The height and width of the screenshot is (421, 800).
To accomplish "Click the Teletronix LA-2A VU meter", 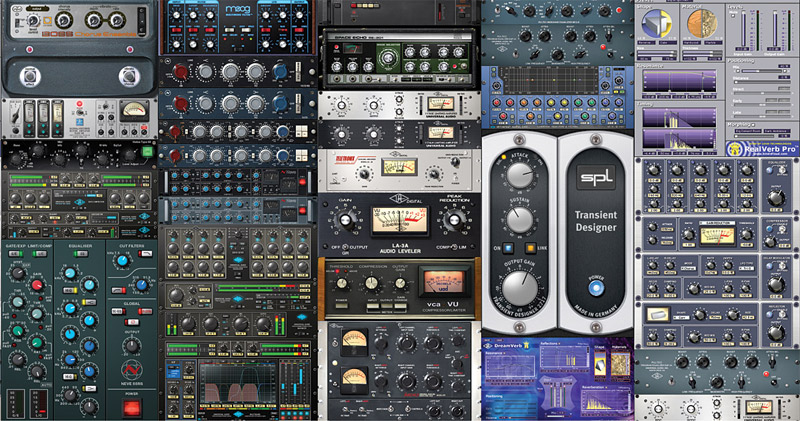I will [x=399, y=167].
